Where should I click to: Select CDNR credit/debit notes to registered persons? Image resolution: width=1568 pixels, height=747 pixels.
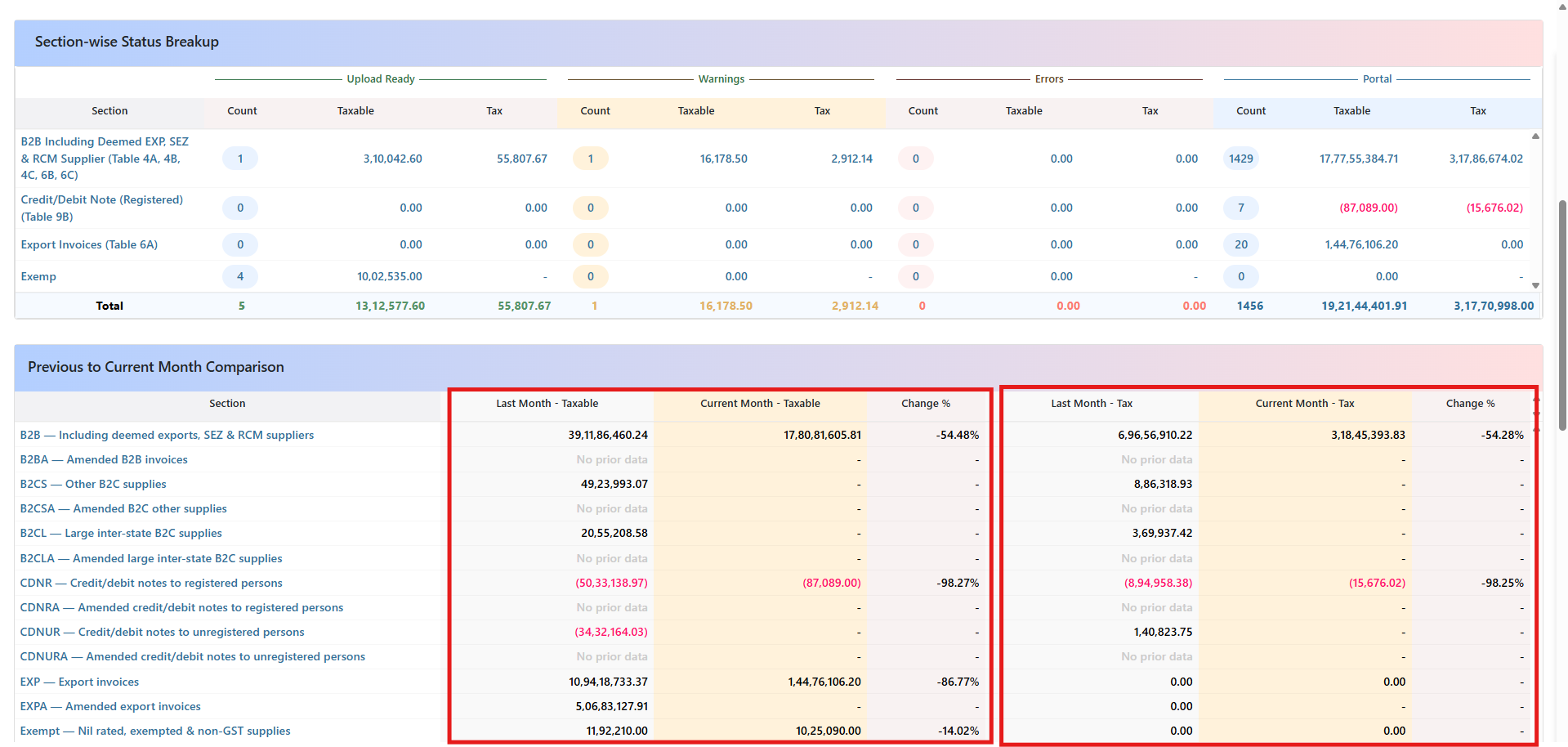151,583
